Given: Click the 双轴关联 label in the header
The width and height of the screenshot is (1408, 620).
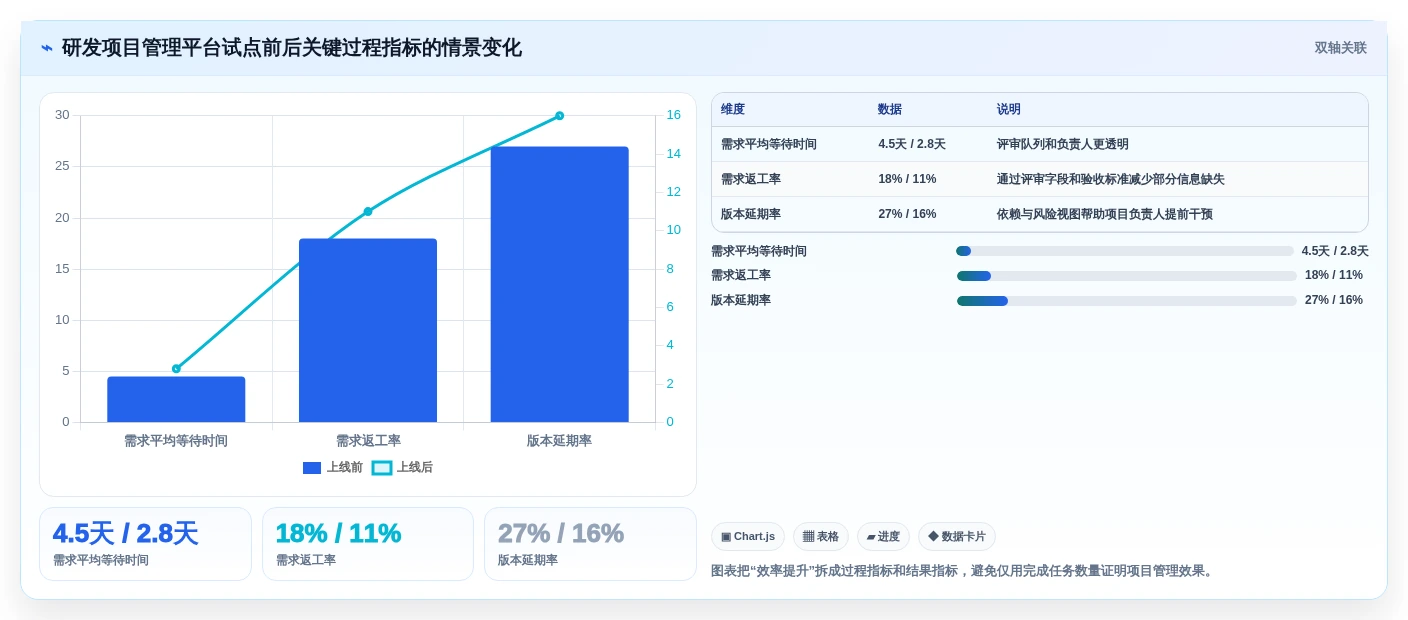Looking at the screenshot, I should [x=1340, y=48].
